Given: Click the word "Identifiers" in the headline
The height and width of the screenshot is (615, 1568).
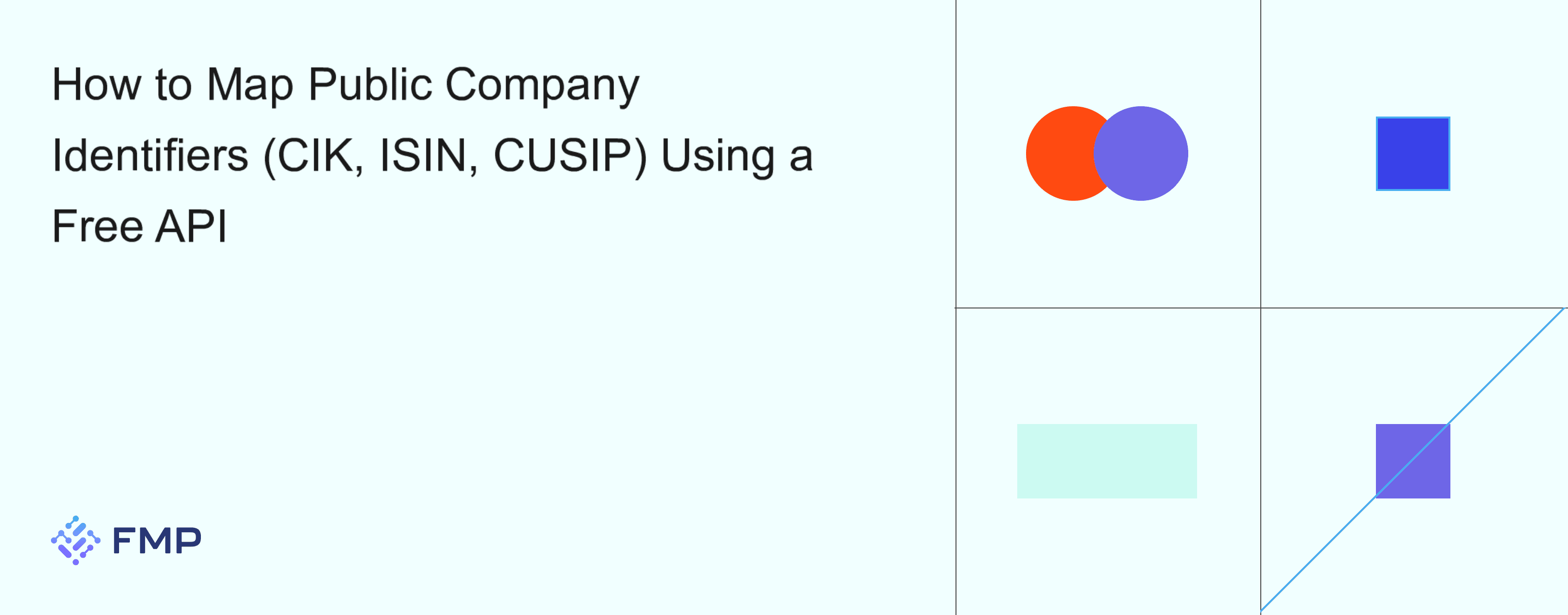Looking at the screenshot, I should coord(150,156).
